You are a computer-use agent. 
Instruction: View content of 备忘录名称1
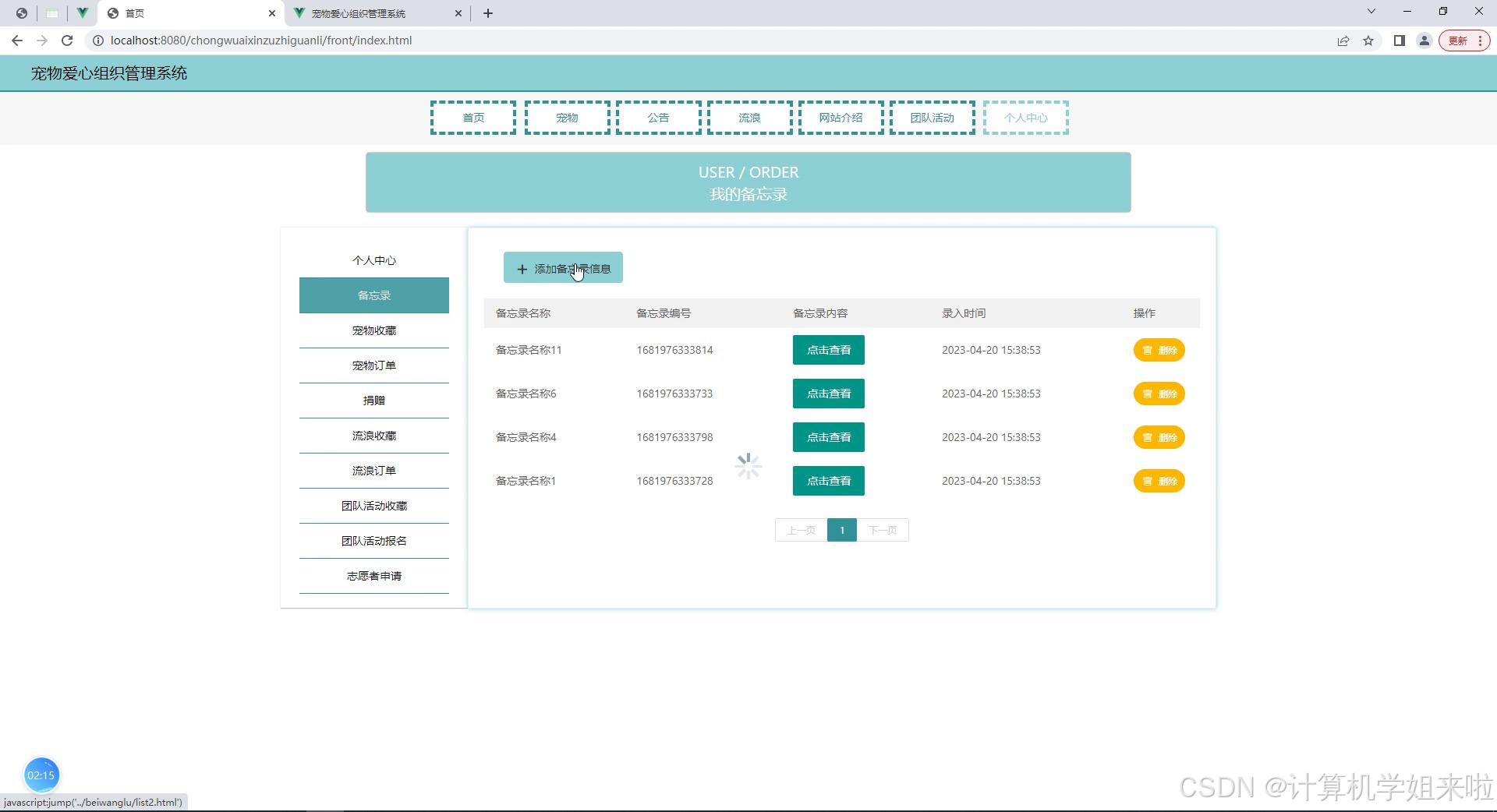coord(829,481)
